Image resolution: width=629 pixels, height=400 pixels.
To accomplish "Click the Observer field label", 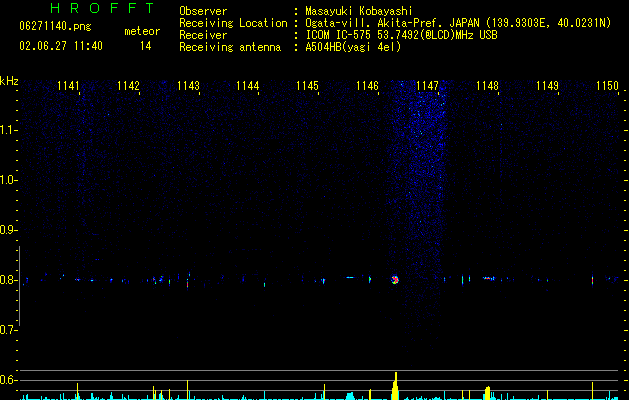I will 203,11.
